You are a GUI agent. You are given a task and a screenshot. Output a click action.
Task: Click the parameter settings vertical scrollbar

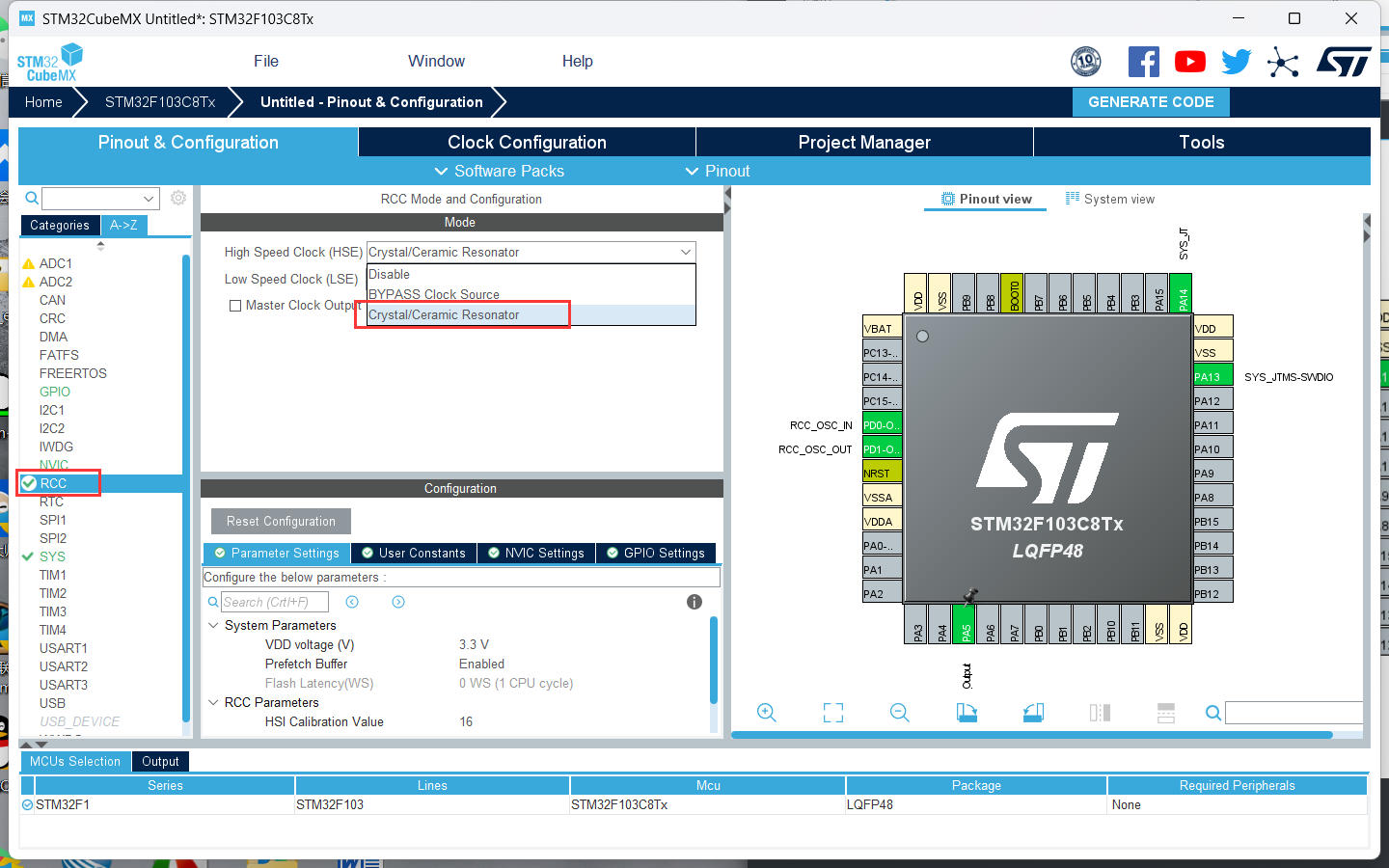pos(714,660)
